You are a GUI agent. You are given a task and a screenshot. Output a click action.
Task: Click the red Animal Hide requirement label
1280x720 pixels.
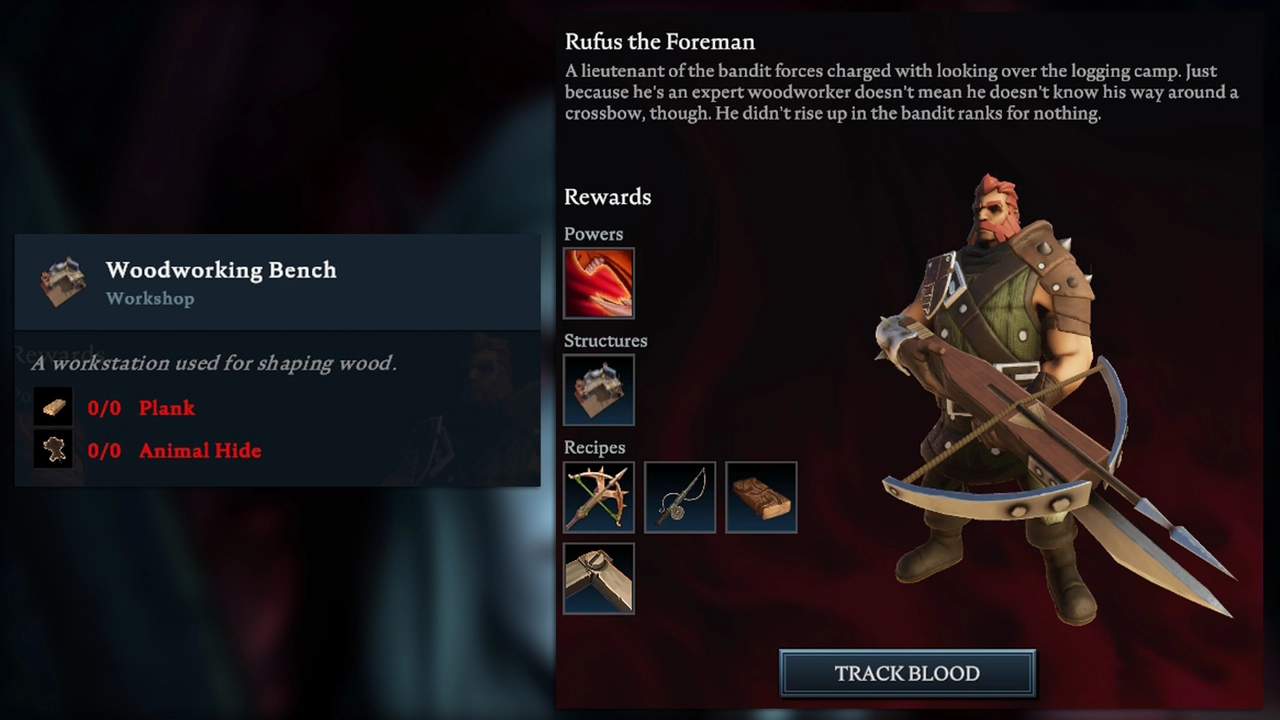[x=200, y=450]
